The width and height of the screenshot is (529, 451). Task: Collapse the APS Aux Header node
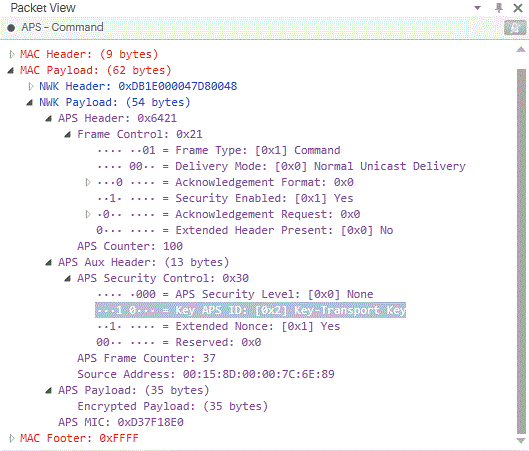pos(49,262)
